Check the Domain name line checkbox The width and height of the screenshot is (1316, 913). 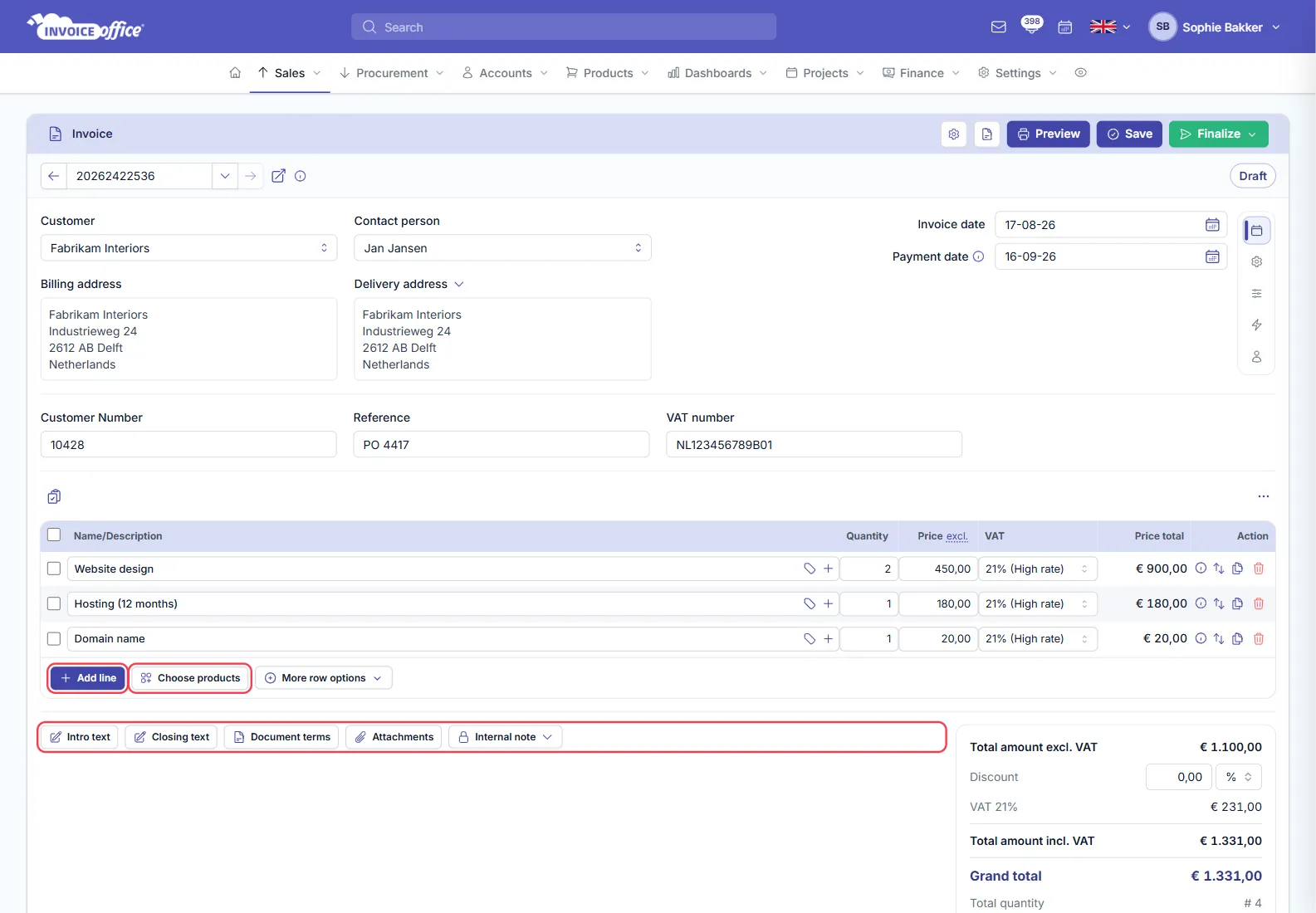coord(54,639)
